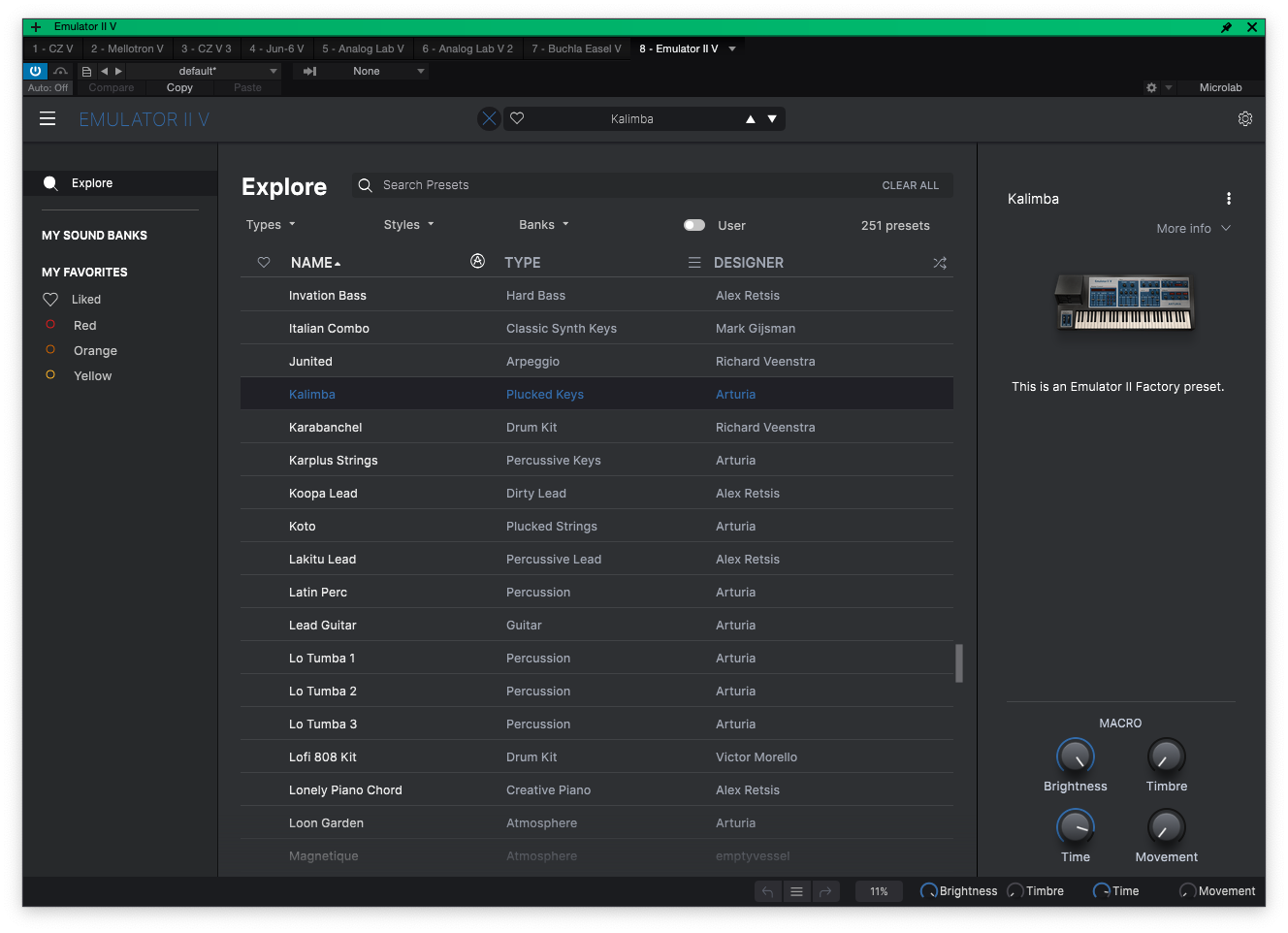This screenshot has height=933, width=1288.
Task: Open the Types filter dropdown
Action: click(x=271, y=225)
